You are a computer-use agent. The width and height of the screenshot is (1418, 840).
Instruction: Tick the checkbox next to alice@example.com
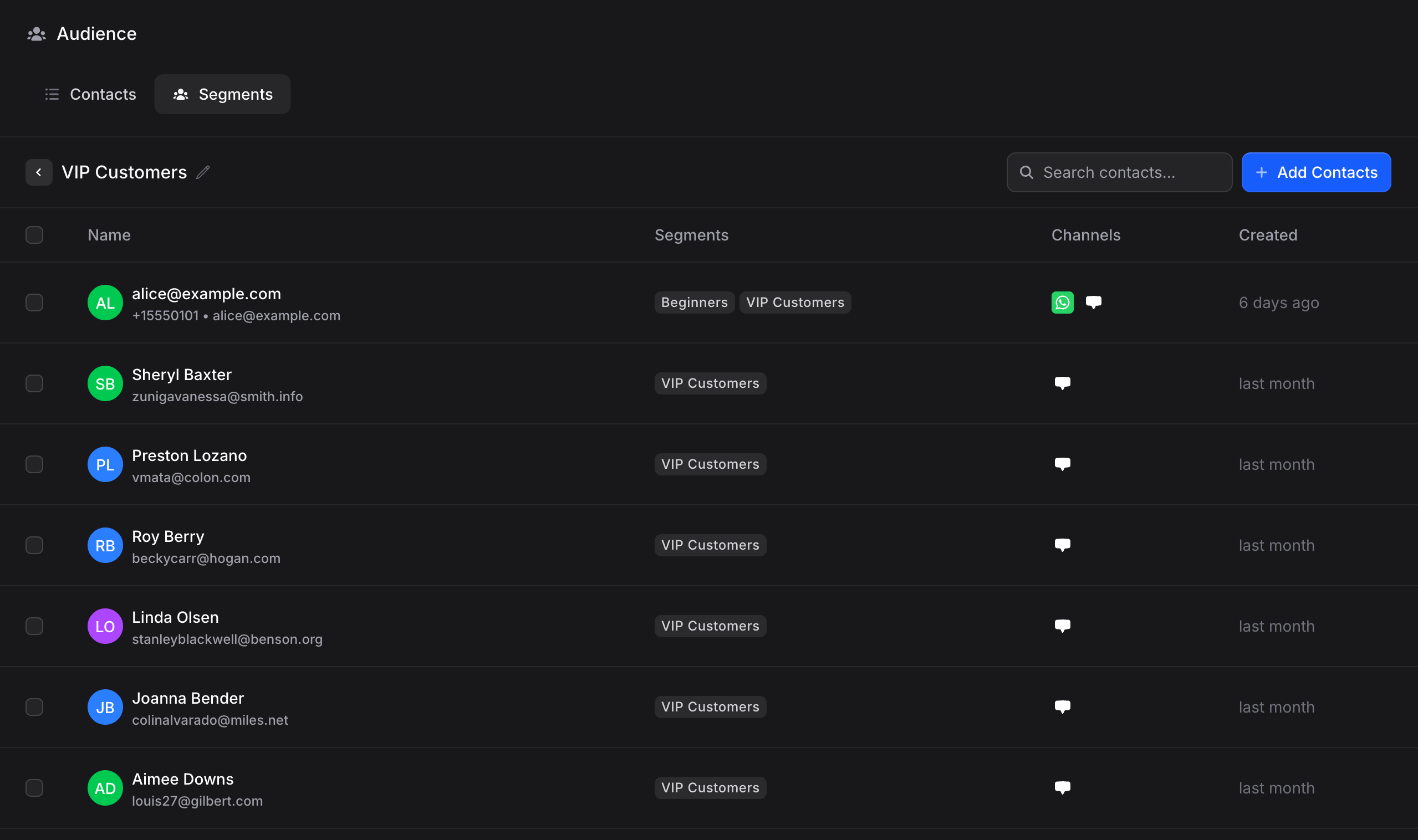point(34,303)
